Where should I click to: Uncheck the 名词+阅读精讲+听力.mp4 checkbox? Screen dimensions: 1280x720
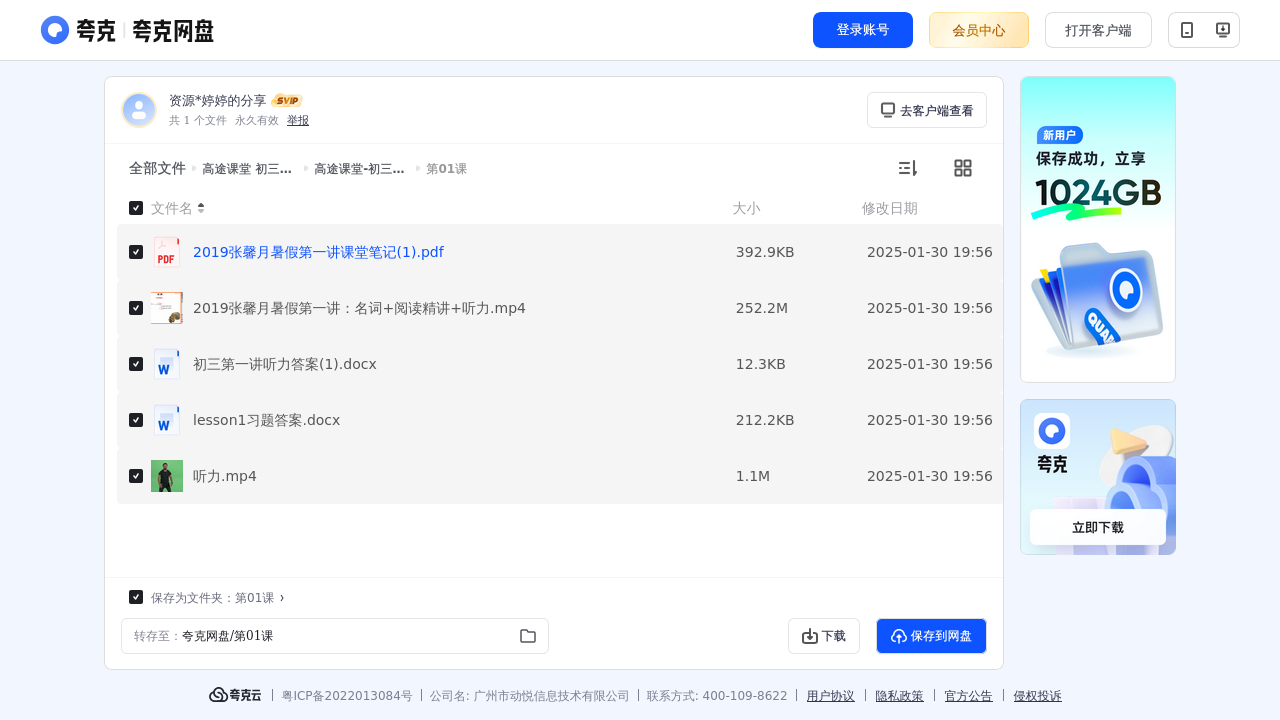[136, 308]
